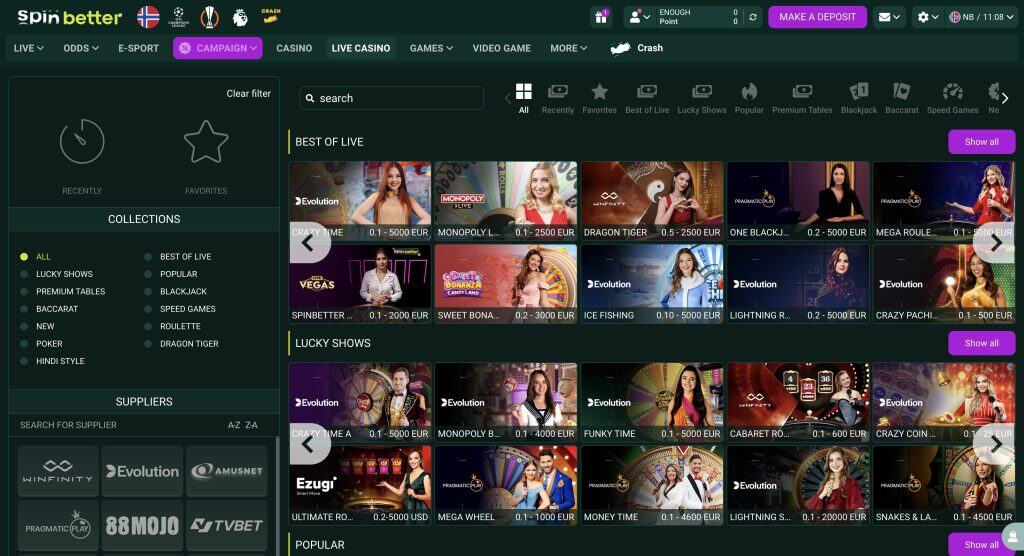Open the Favorites star category icon
This screenshot has width=1024, height=556.
click(599, 98)
